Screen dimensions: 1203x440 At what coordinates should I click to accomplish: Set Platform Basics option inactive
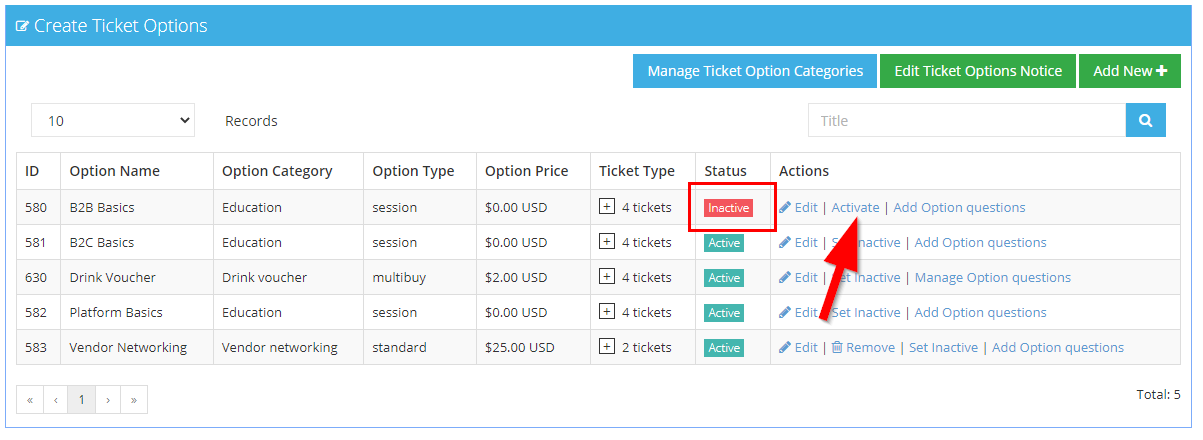[868, 313]
